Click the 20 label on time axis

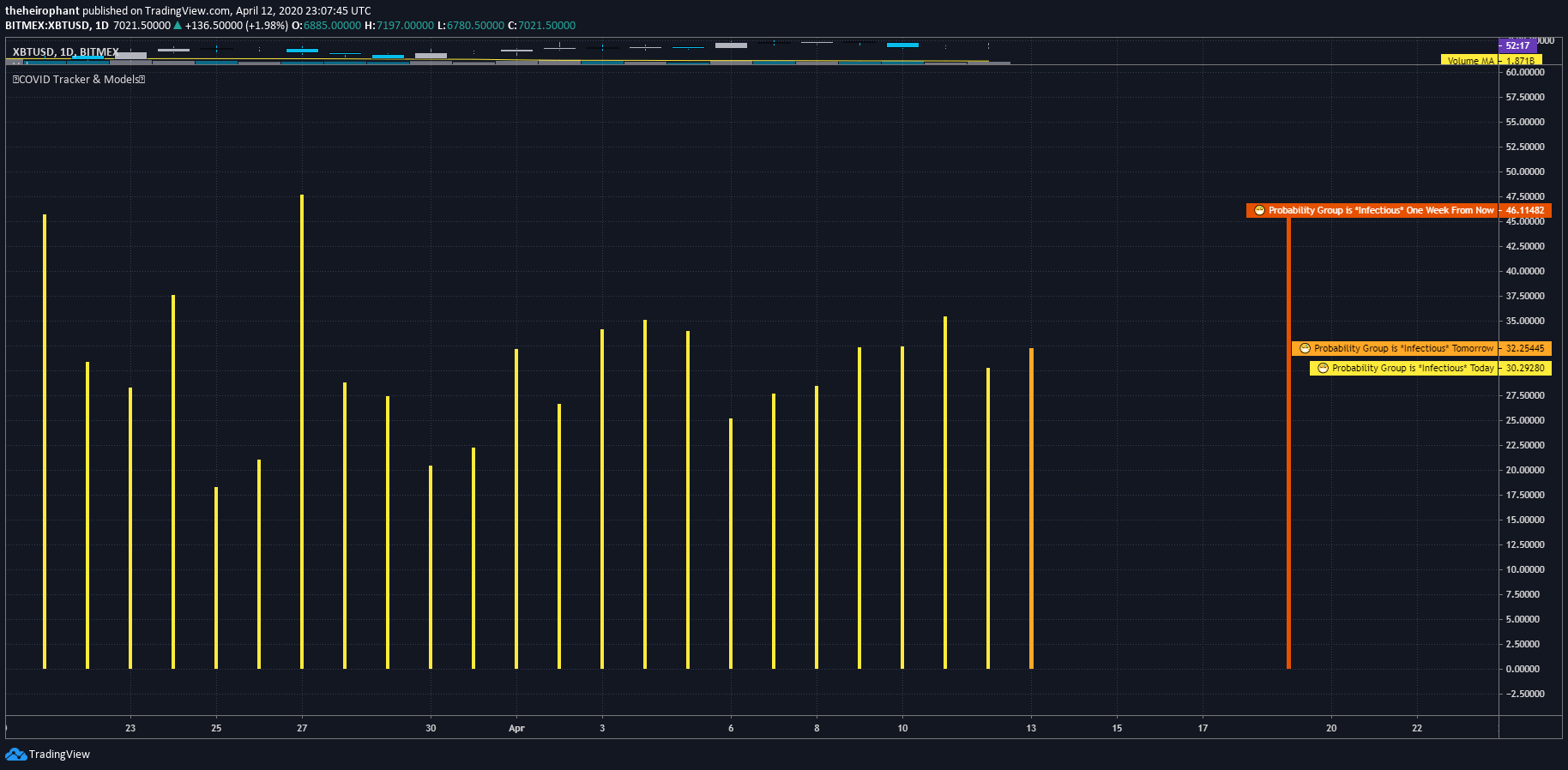pos(1331,728)
